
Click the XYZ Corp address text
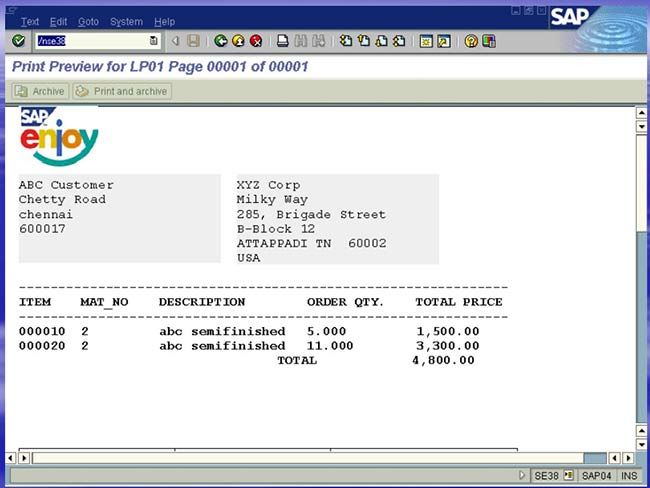click(311, 221)
